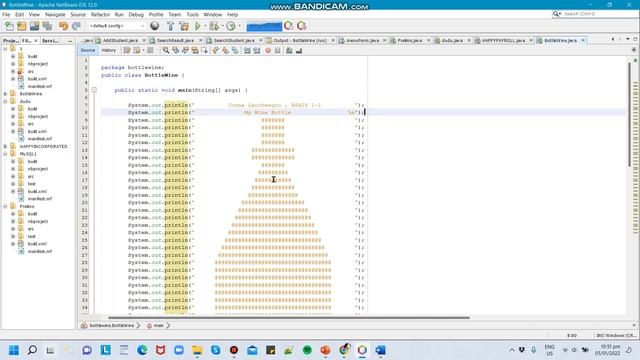Expand the BottleWine project node
Image resolution: width=640 pixels, height=360 pixels.
click(x=5, y=94)
